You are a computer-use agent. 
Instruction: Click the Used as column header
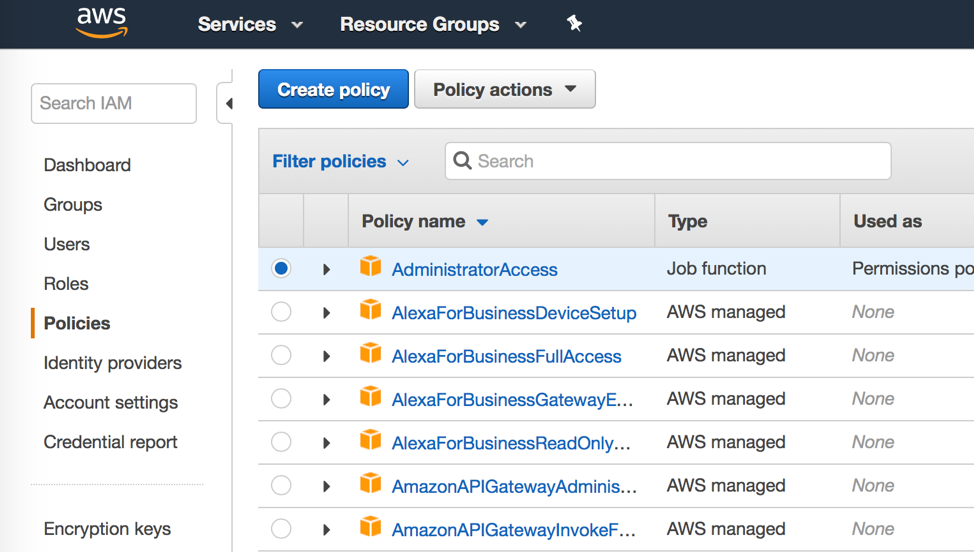tap(888, 222)
